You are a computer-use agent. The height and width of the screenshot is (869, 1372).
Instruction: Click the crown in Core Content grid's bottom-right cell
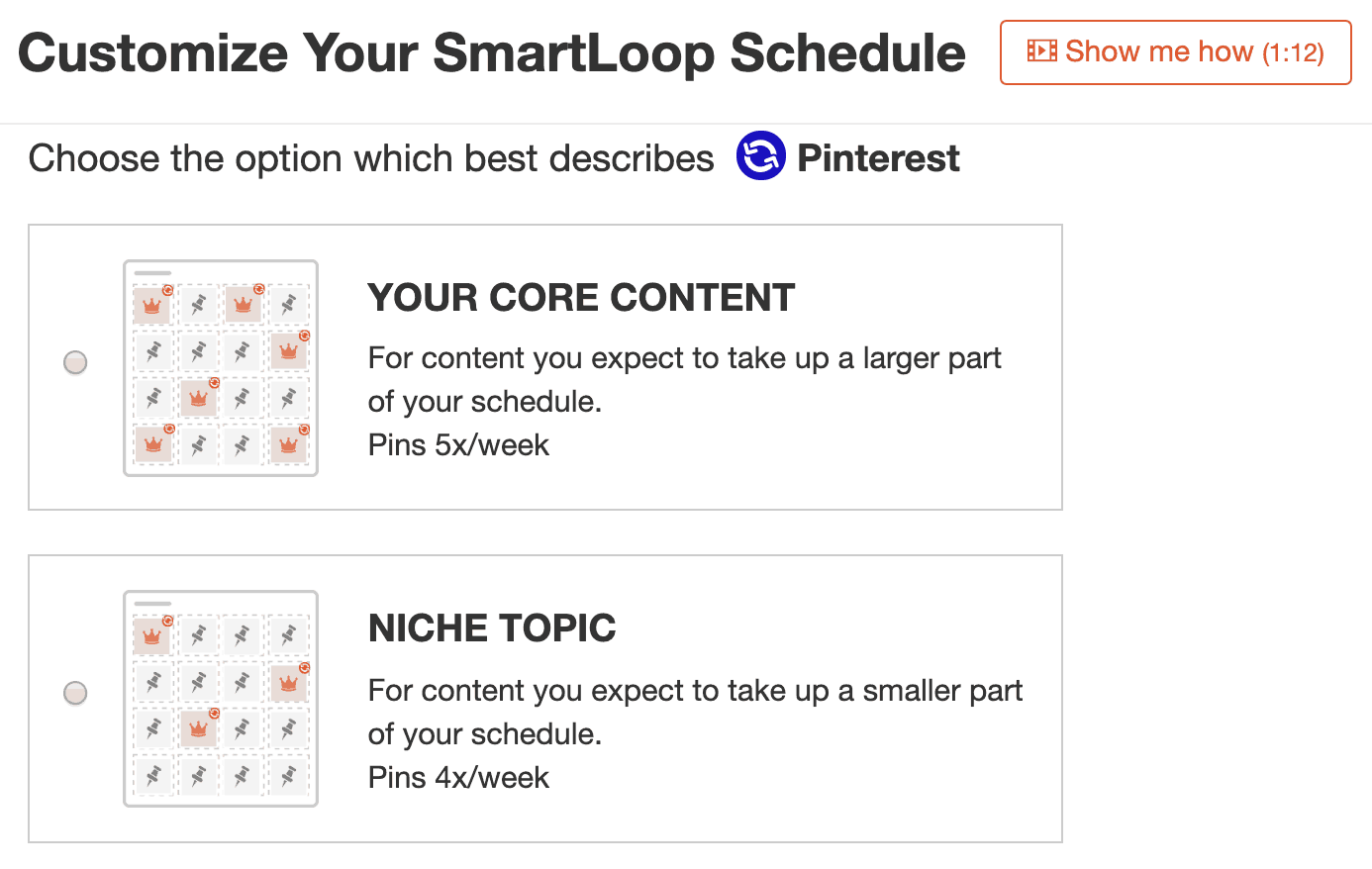pos(289,444)
